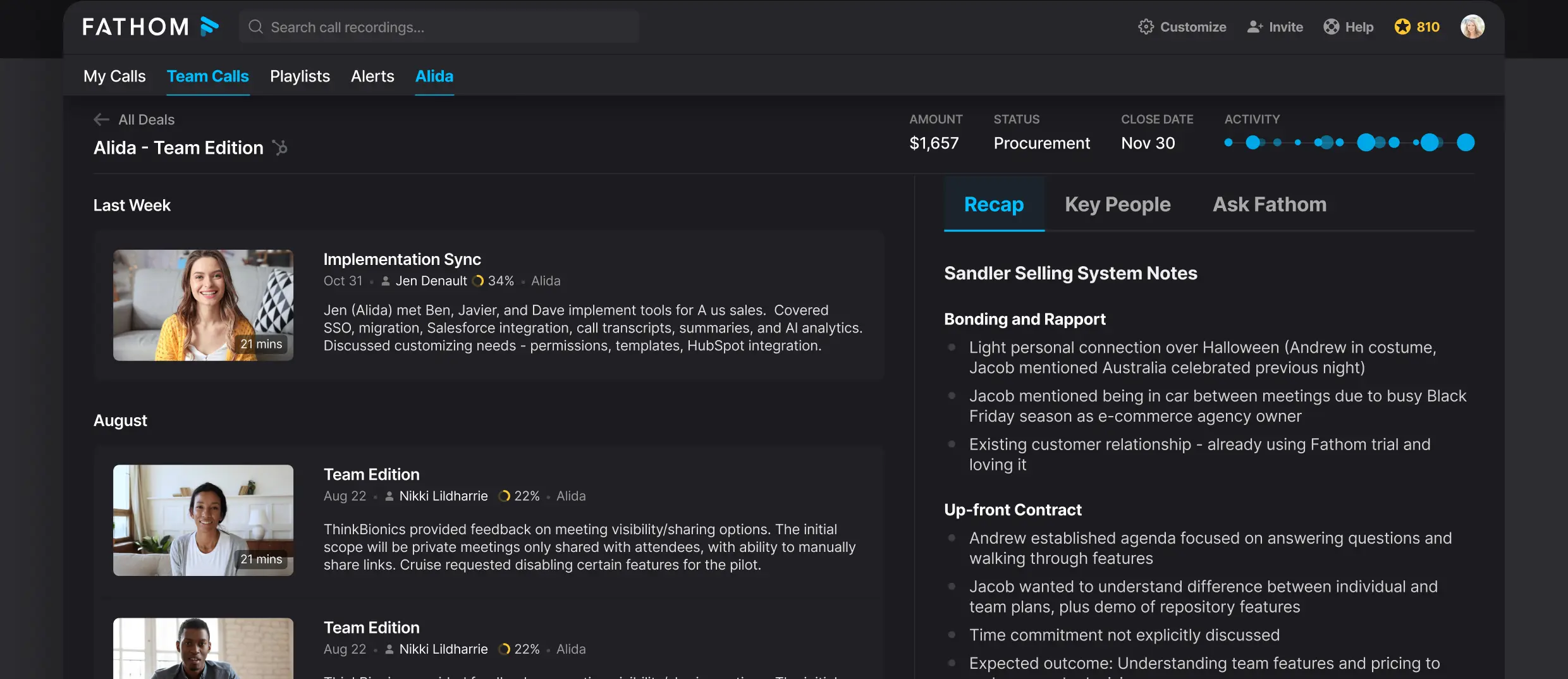Focus the Search call recordings field
The height and width of the screenshot is (679, 1568).
[x=439, y=27]
